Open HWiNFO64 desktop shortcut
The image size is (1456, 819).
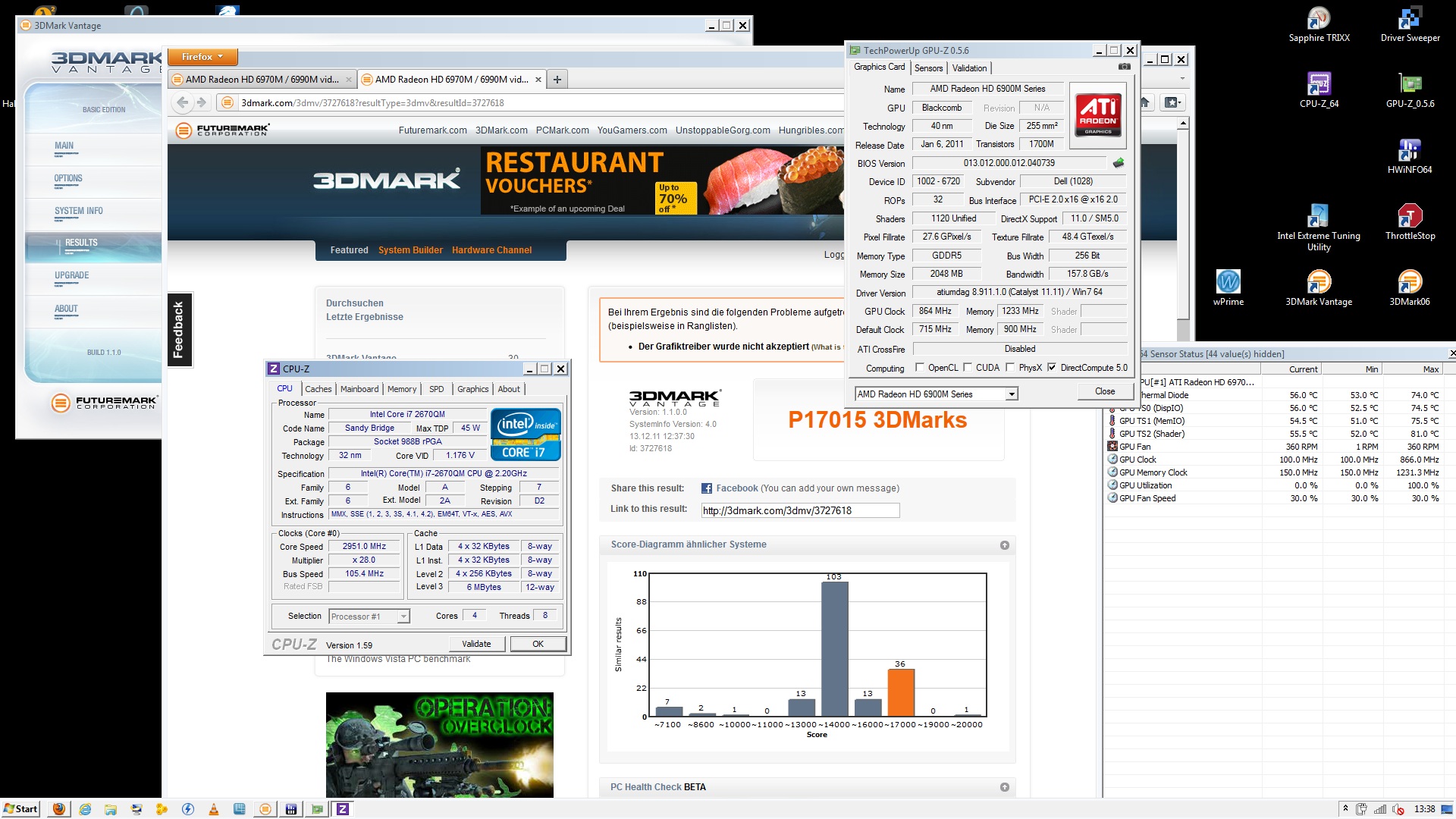coord(1410,155)
